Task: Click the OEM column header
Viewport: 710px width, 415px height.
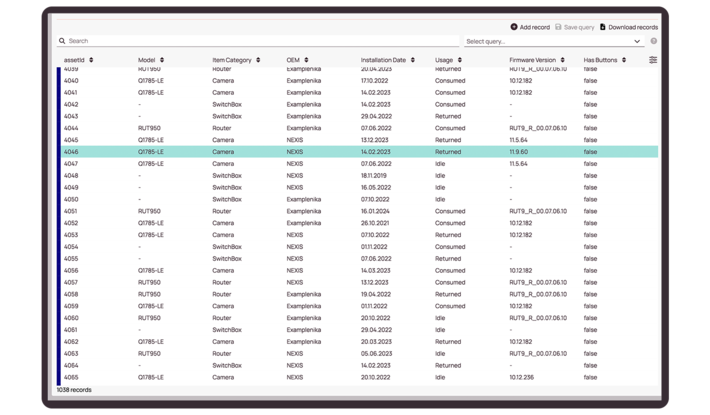Action: [293, 60]
